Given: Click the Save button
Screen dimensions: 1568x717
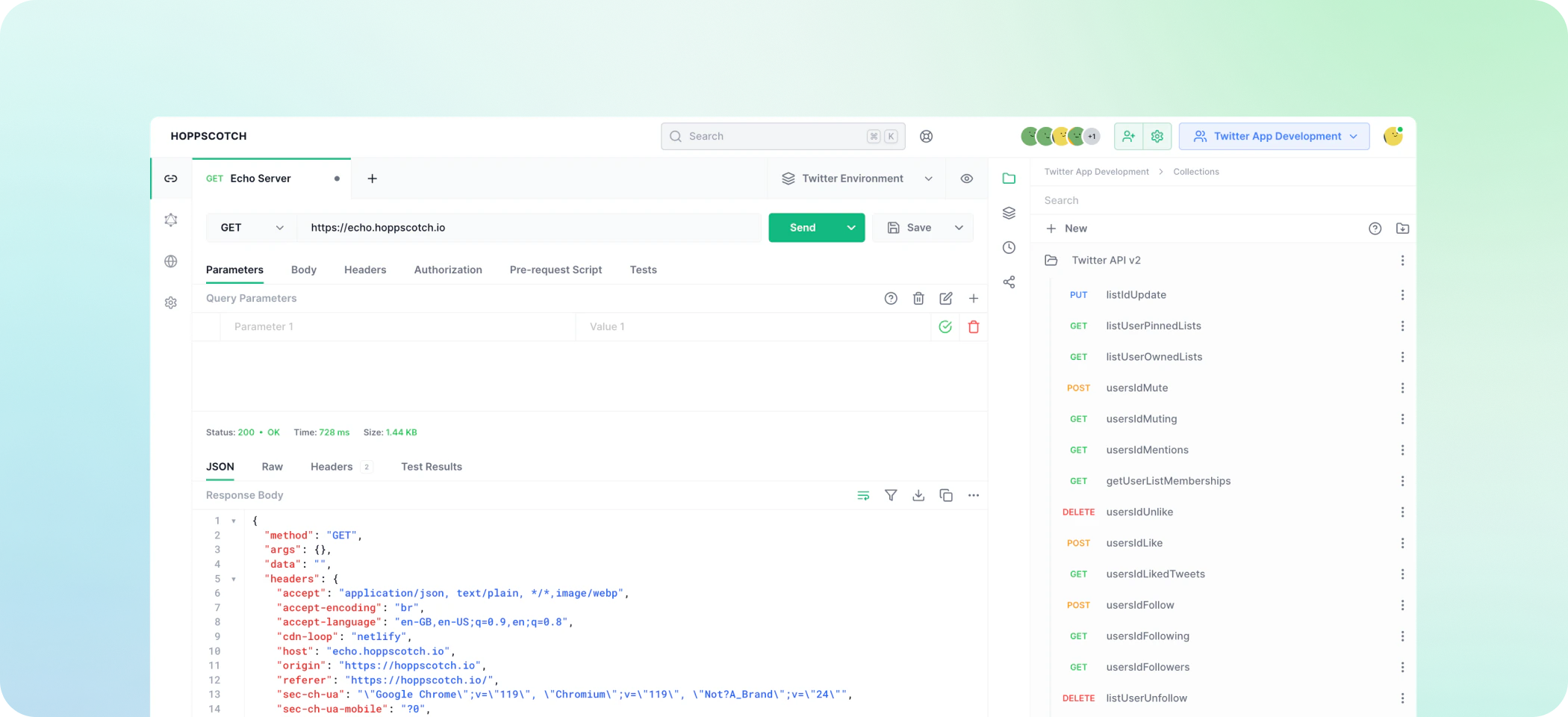Looking at the screenshot, I should pos(909,228).
